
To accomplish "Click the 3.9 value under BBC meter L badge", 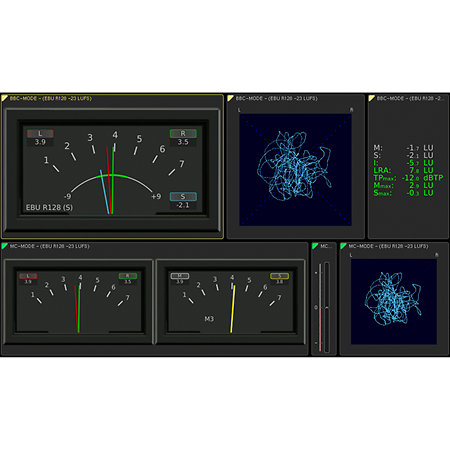I will point(40,142).
